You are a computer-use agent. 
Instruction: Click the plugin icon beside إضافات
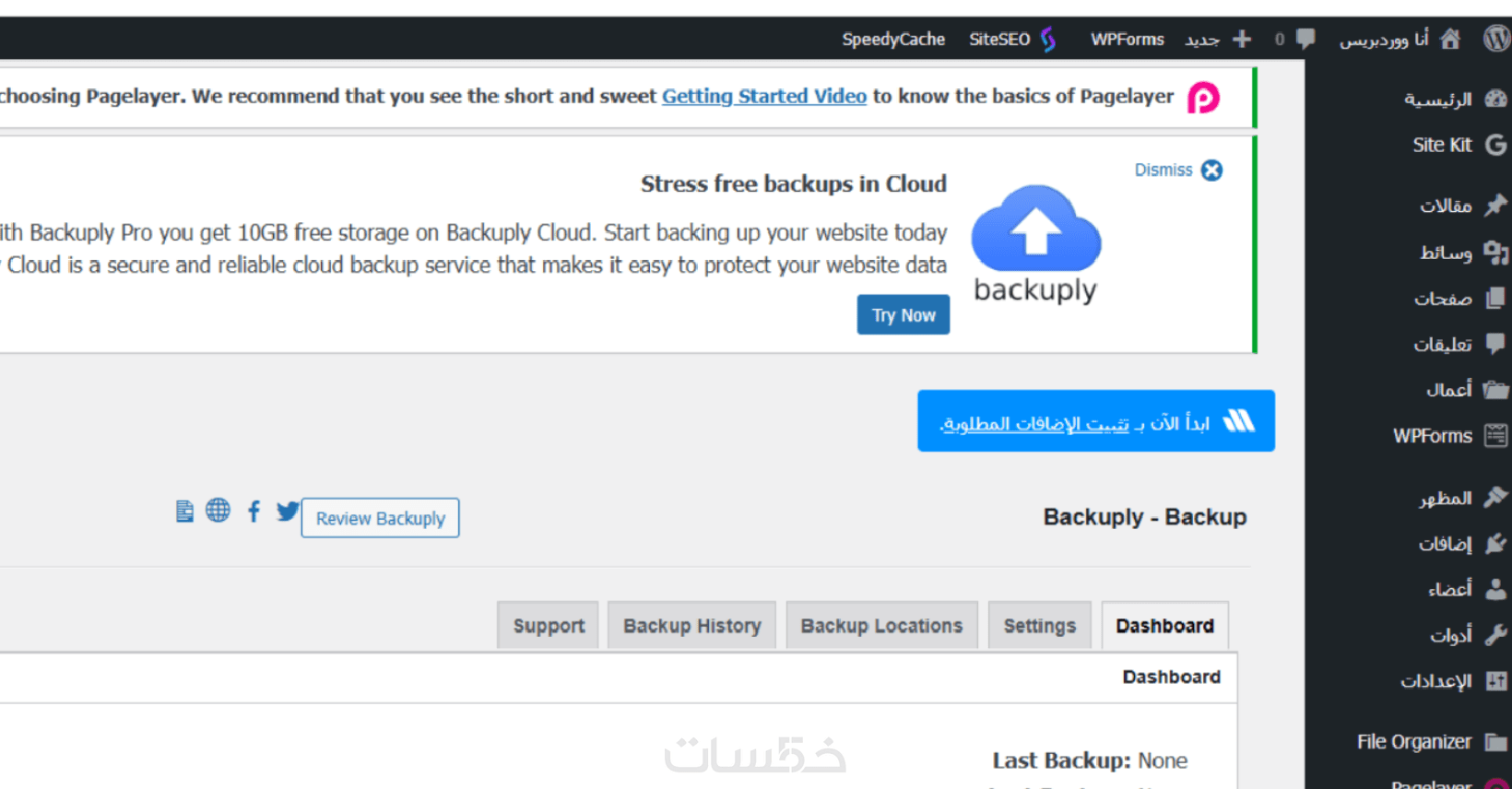point(1496,544)
